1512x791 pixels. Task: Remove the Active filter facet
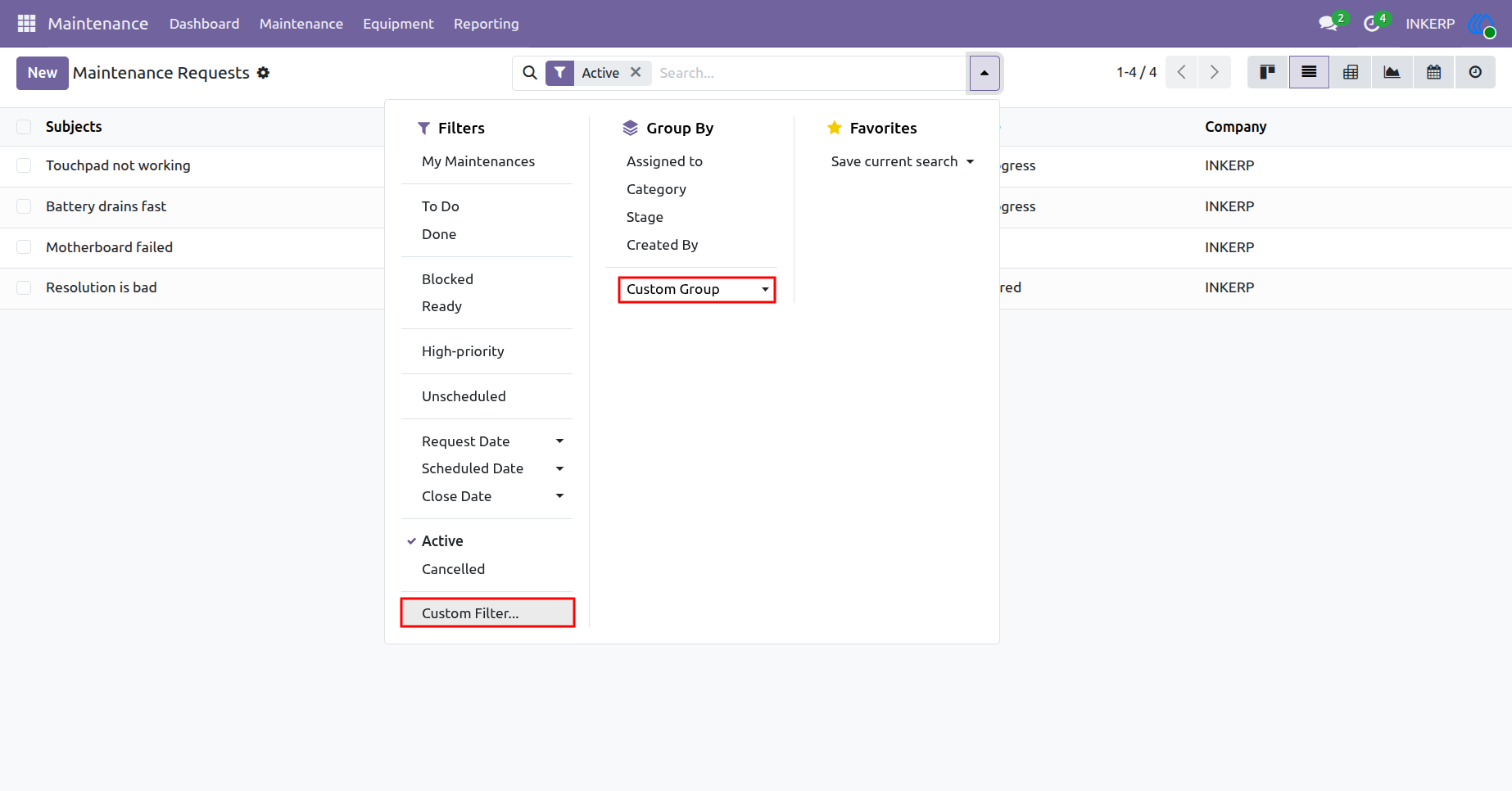click(636, 72)
